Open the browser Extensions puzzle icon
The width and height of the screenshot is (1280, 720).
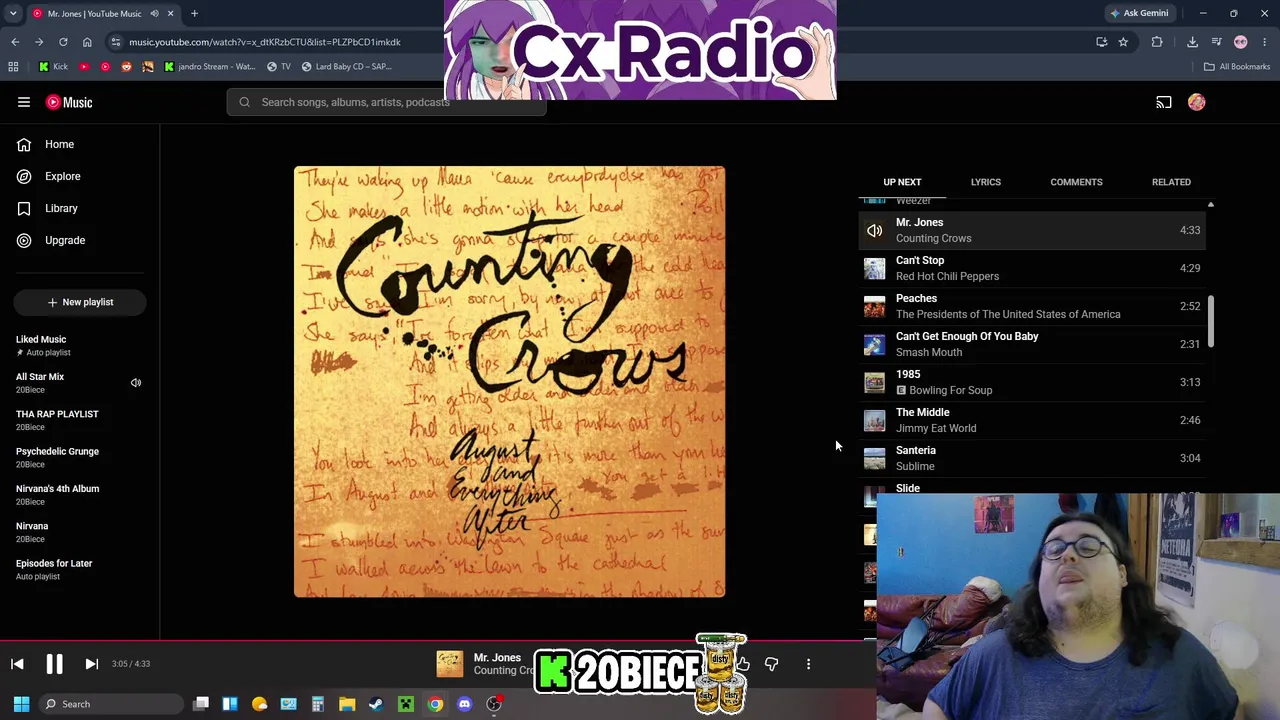click(1157, 42)
